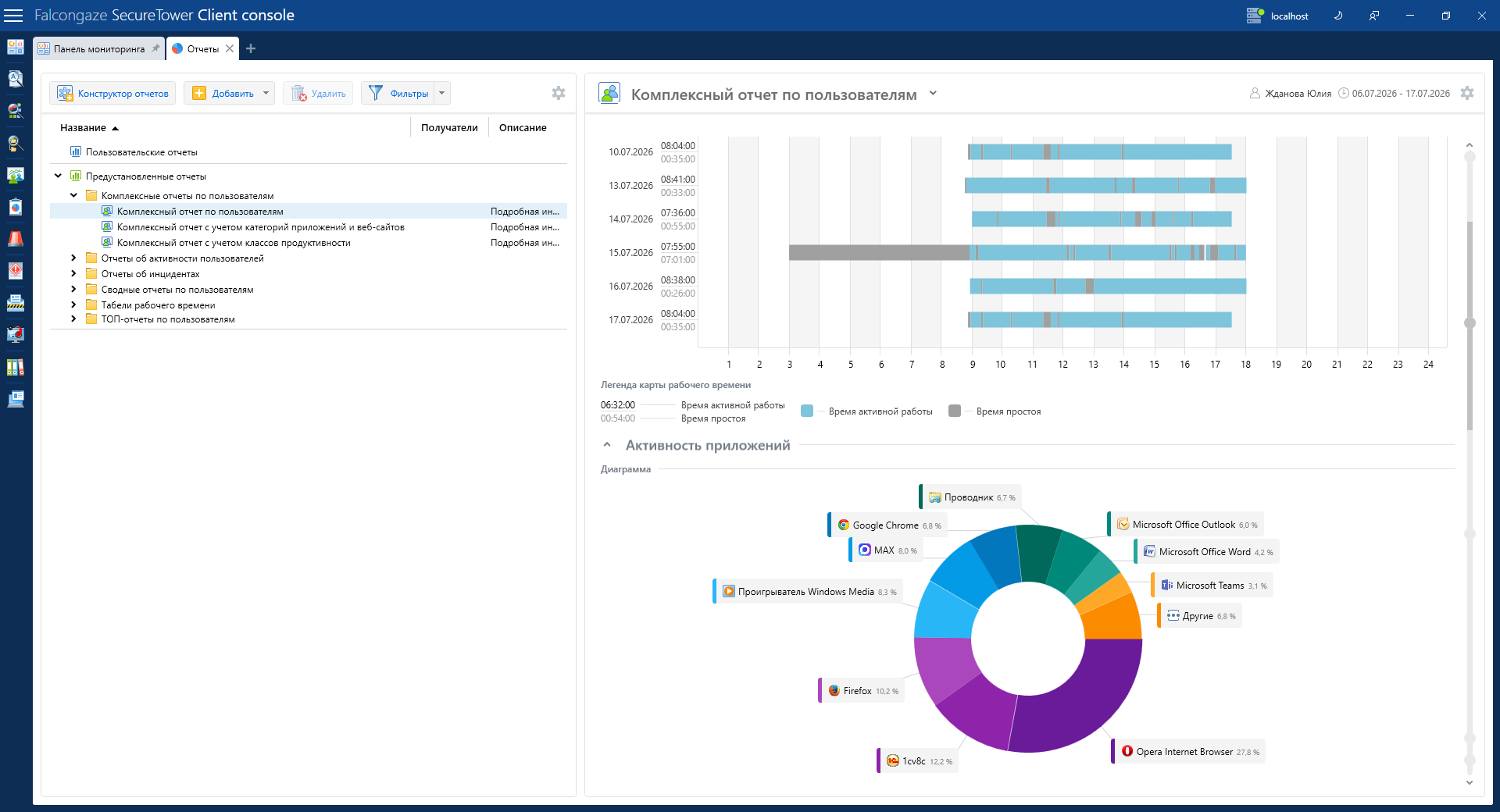The image size is (1500, 812).
Task: Click the report settings gear icon
Action: click(1467, 93)
